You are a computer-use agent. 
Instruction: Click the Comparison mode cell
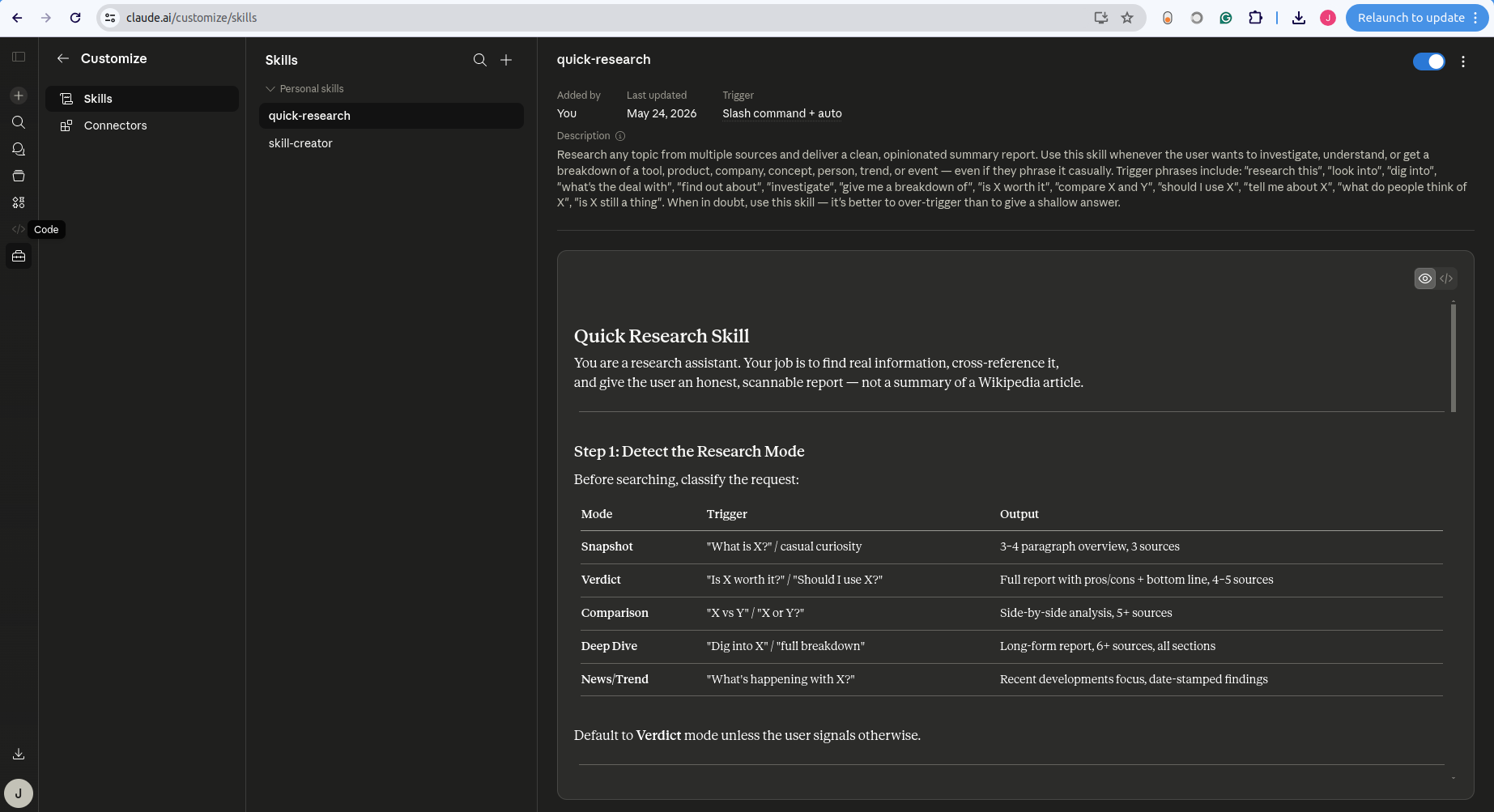[615, 613]
